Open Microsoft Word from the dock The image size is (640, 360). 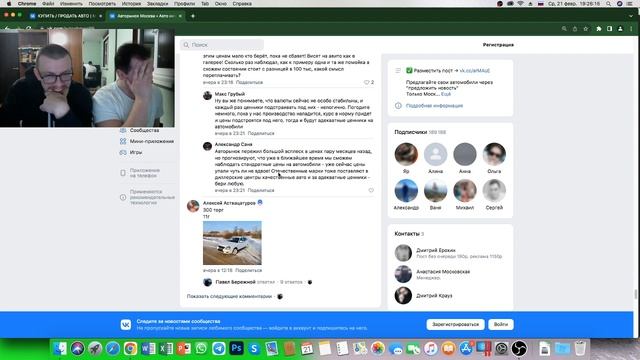coord(148,348)
